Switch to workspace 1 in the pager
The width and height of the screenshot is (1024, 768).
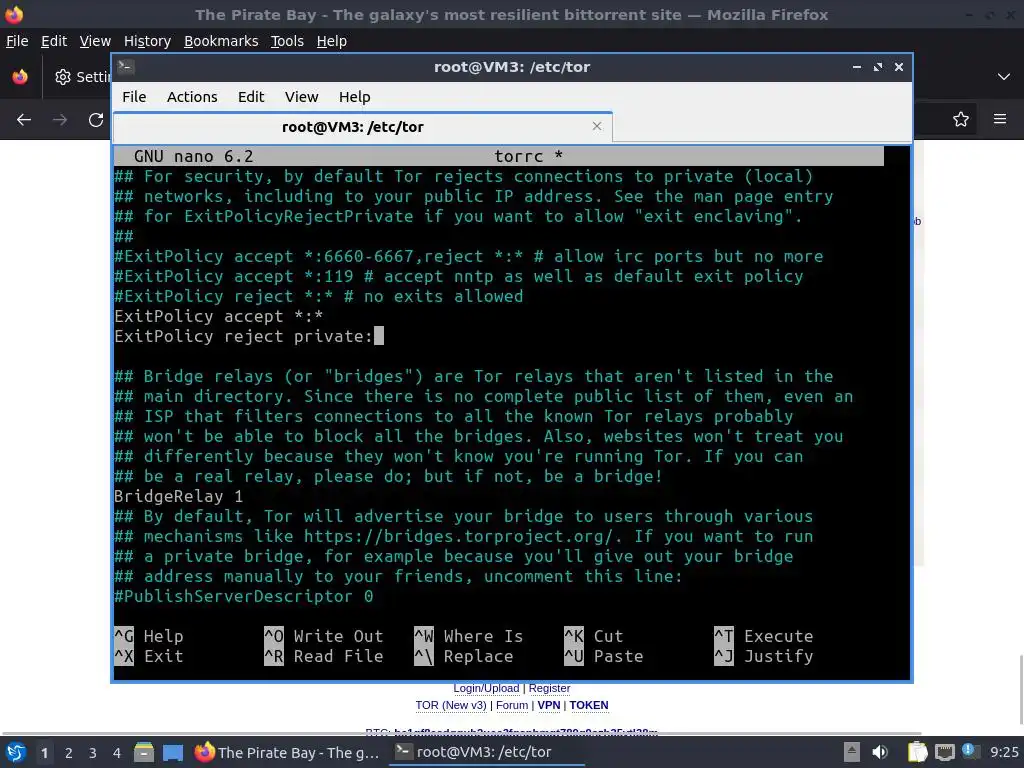click(44, 753)
